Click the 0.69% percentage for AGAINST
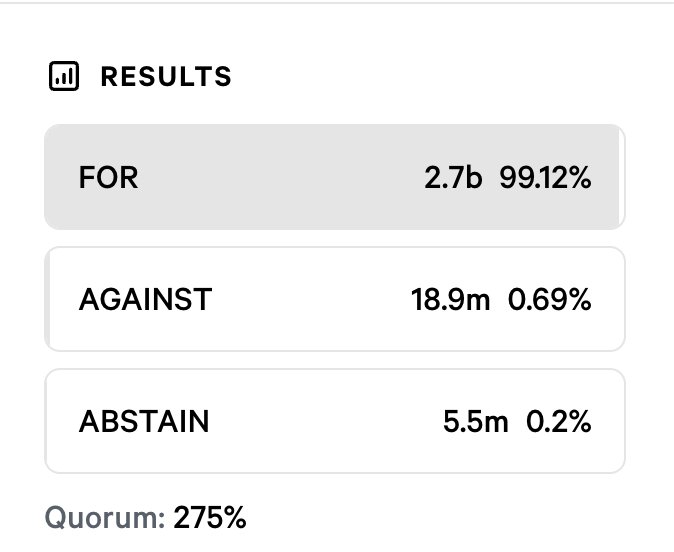 coord(550,299)
